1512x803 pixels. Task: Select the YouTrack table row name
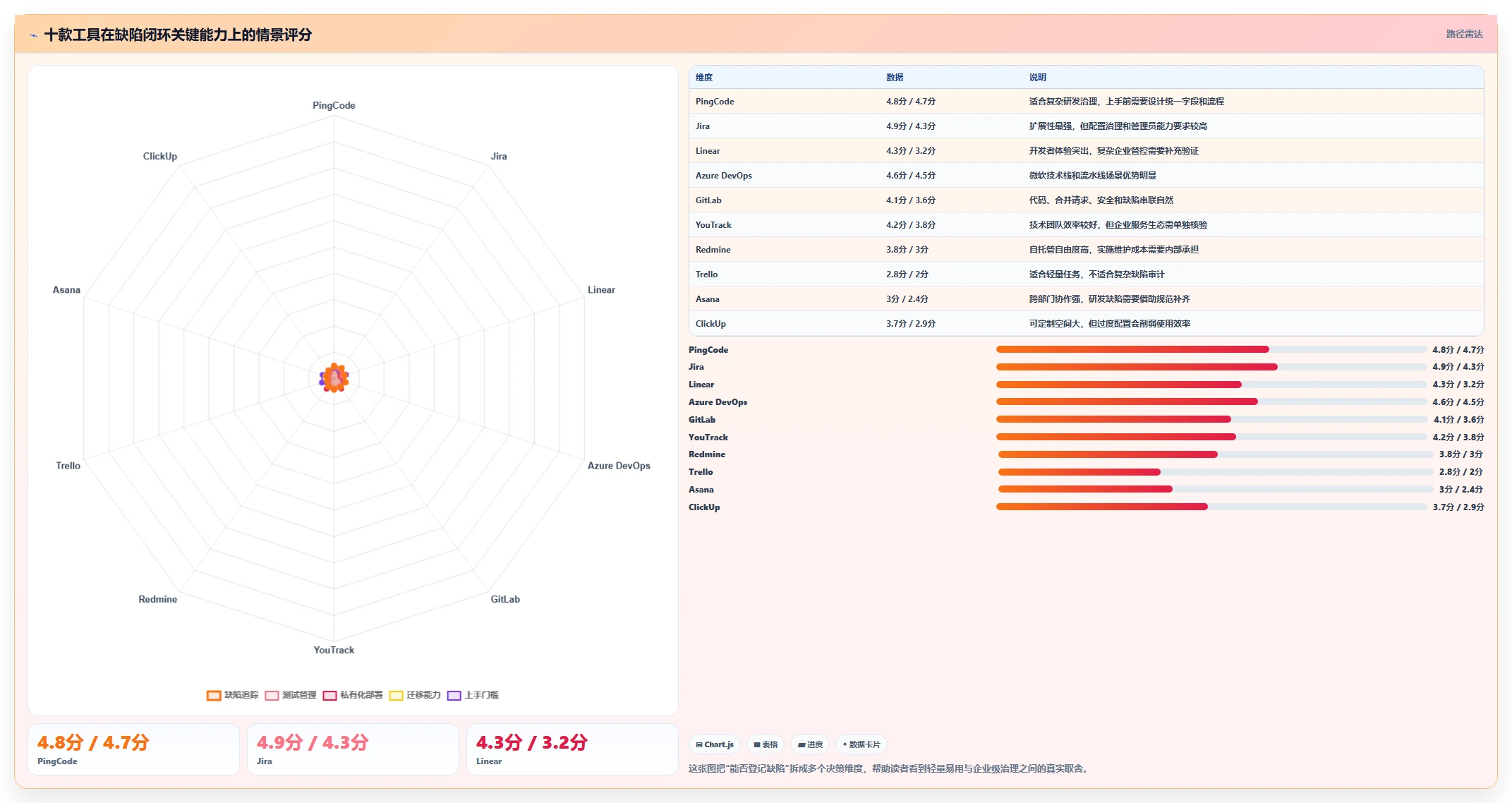713,225
